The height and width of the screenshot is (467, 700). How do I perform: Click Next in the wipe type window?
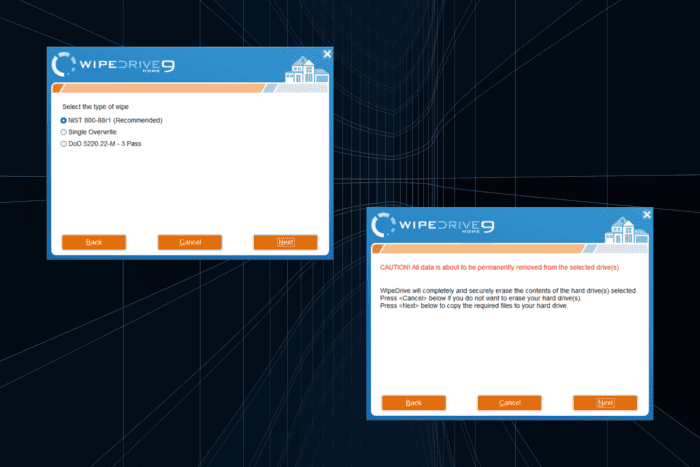click(286, 242)
